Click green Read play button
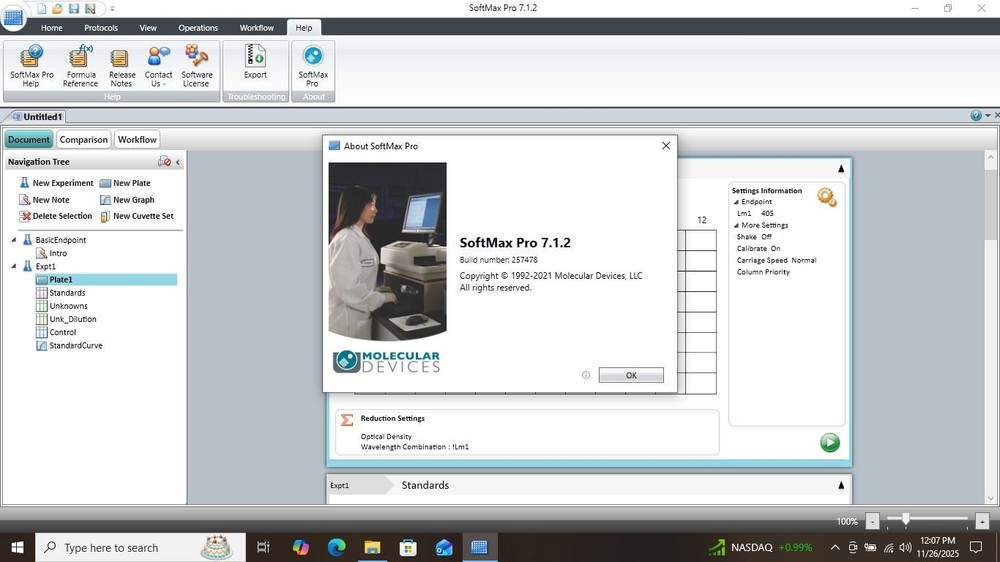Image resolution: width=1000 pixels, height=562 pixels. (x=830, y=442)
